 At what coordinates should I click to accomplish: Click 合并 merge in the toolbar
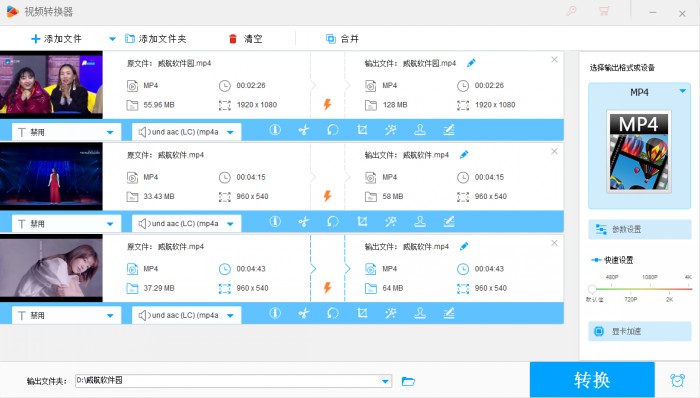(342, 39)
